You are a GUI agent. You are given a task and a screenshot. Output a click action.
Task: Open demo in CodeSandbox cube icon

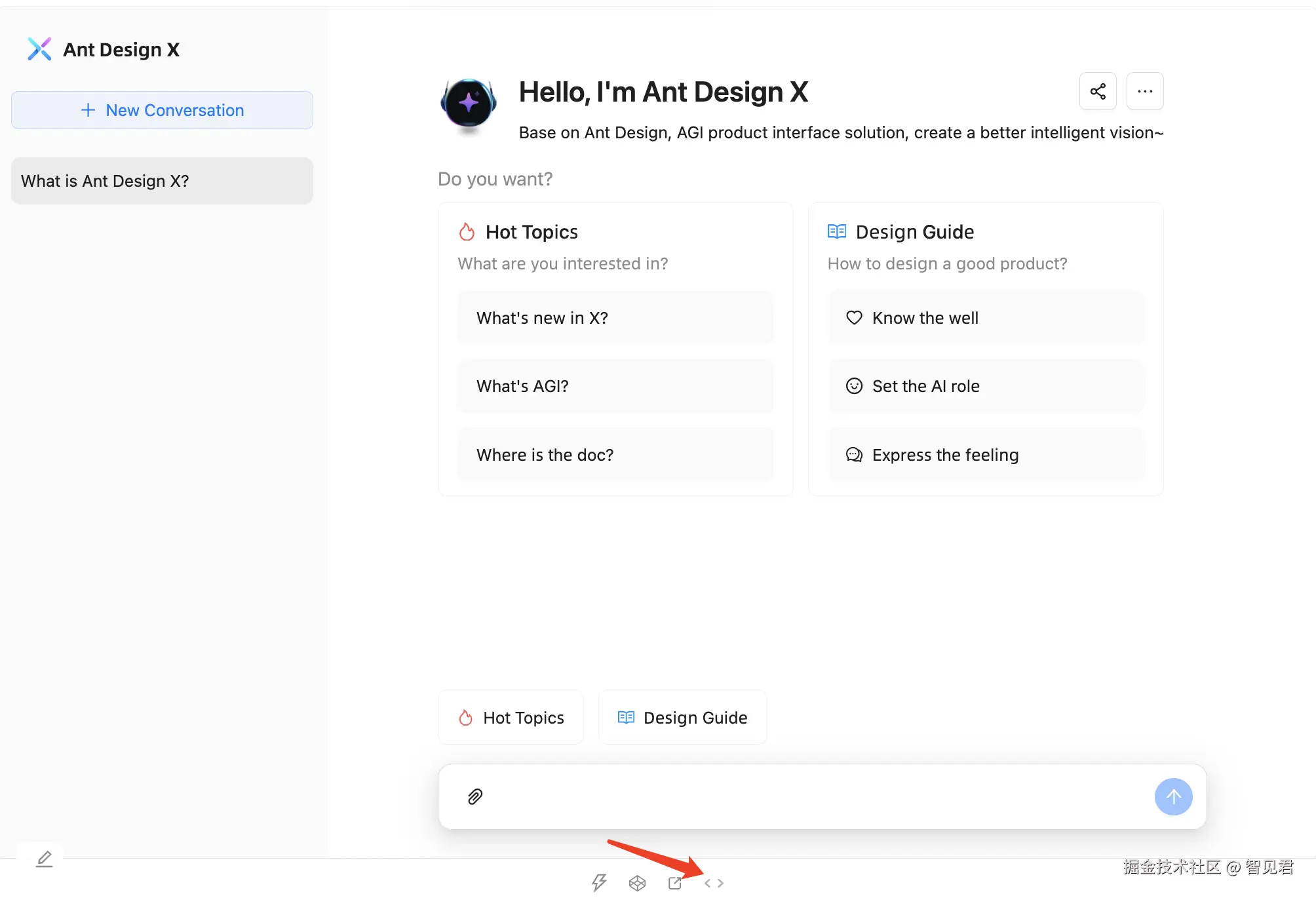tap(637, 883)
